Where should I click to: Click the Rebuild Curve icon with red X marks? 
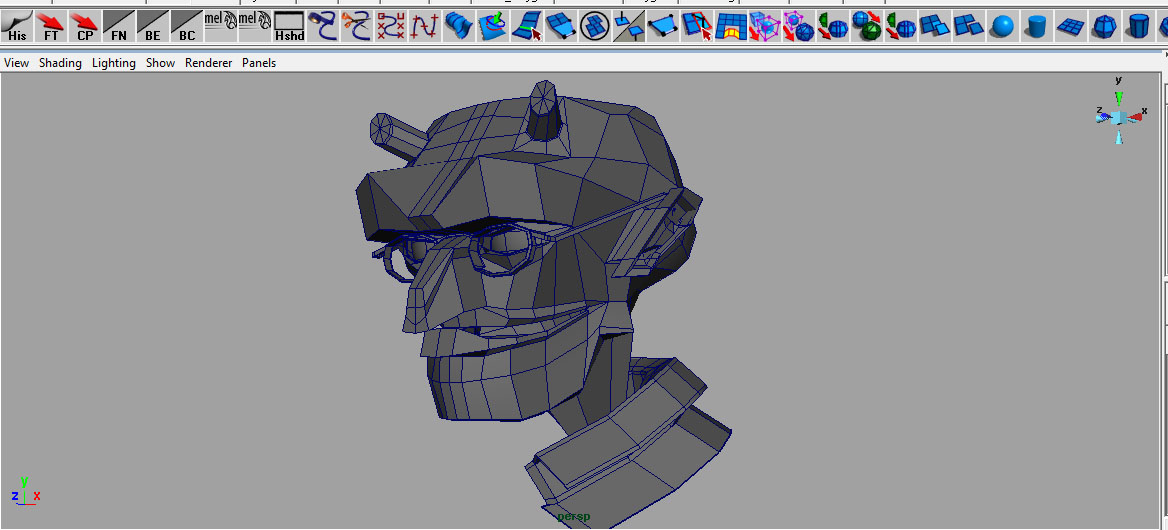pos(390,26)
